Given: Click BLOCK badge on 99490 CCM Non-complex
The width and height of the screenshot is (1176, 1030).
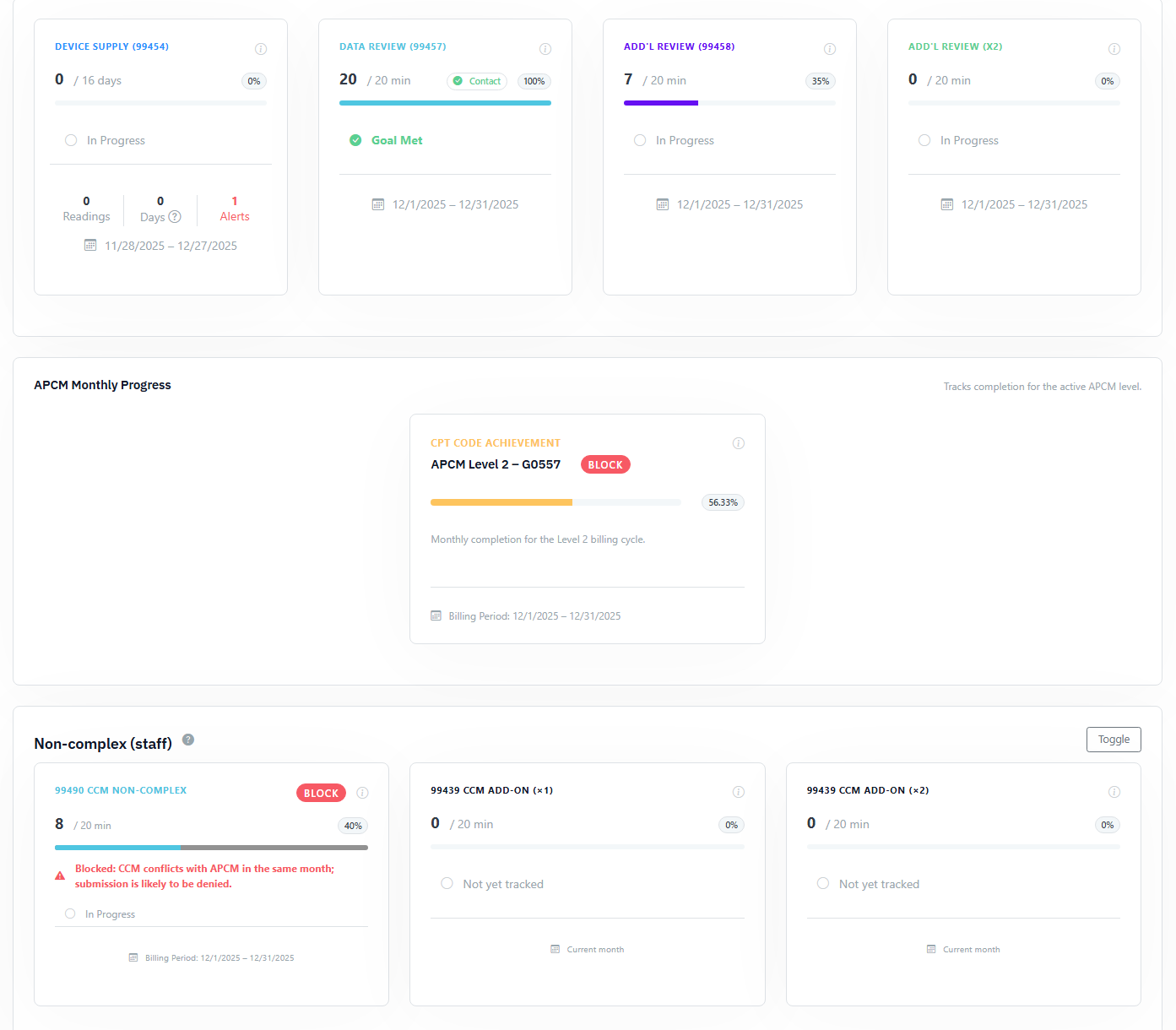Looking at the screenshot, I should 321,793.
